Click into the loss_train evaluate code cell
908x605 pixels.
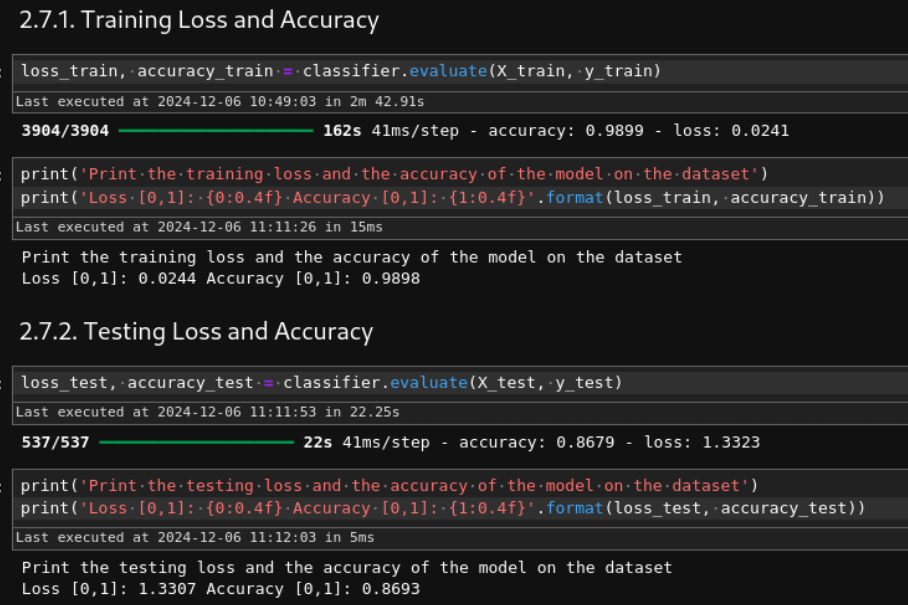(x=460, y=71)
